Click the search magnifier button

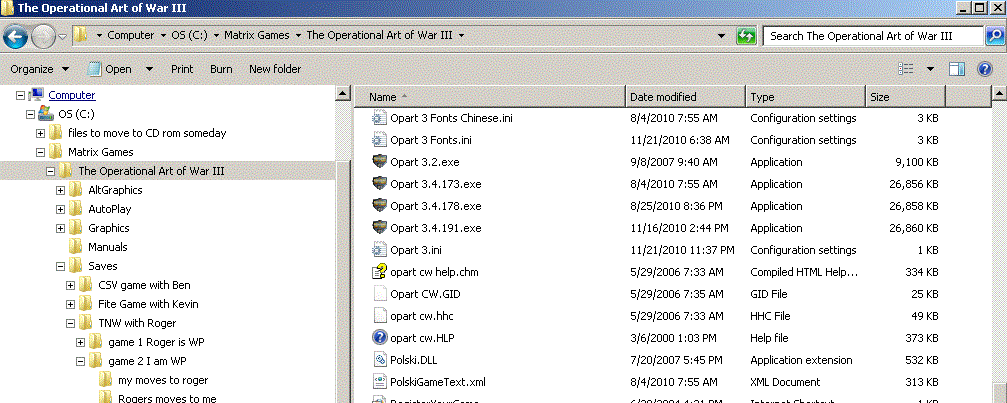click(x=994, y=36)
